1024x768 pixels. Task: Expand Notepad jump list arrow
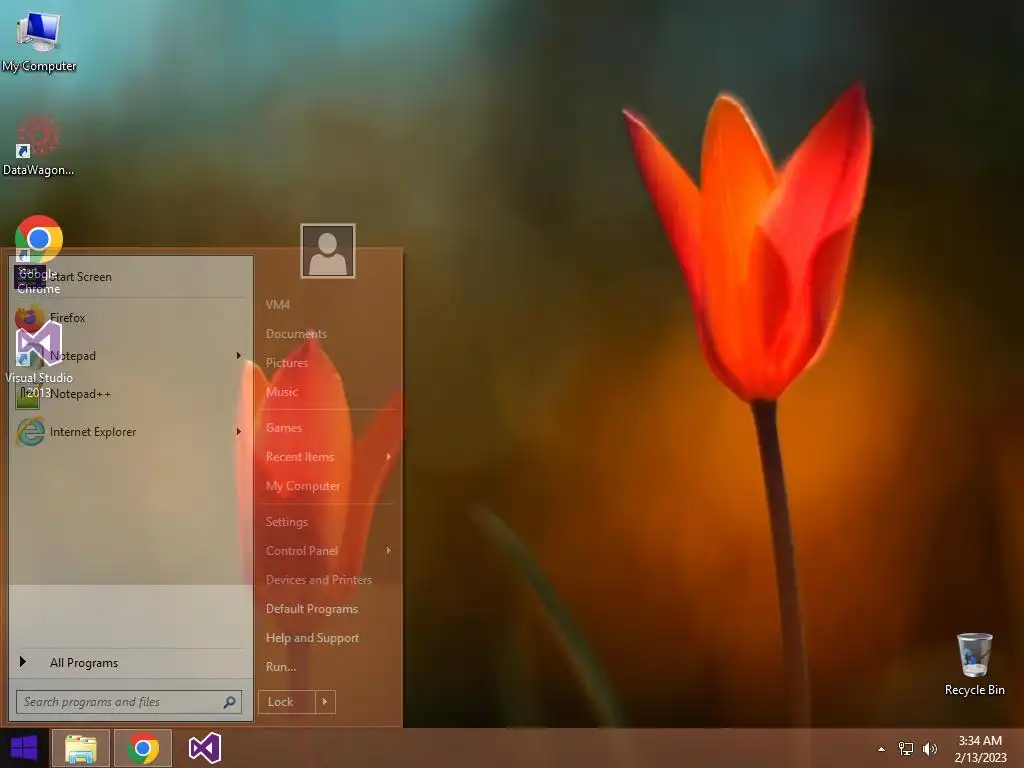tap(238, 356)
